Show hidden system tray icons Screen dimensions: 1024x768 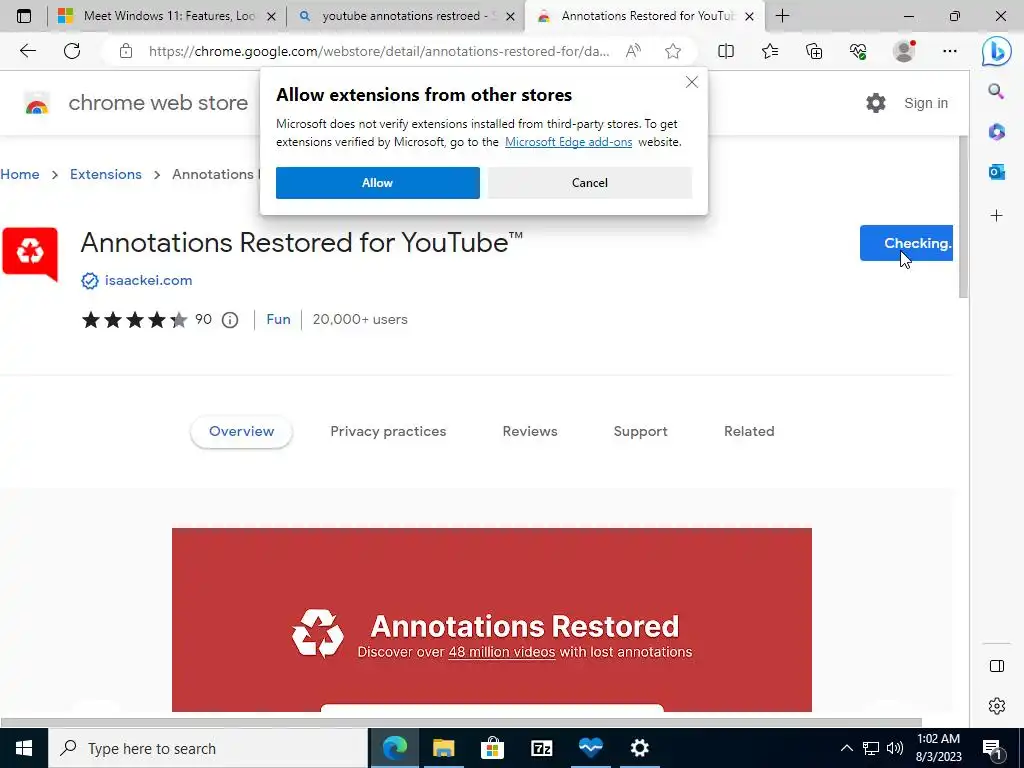(846, 748)
